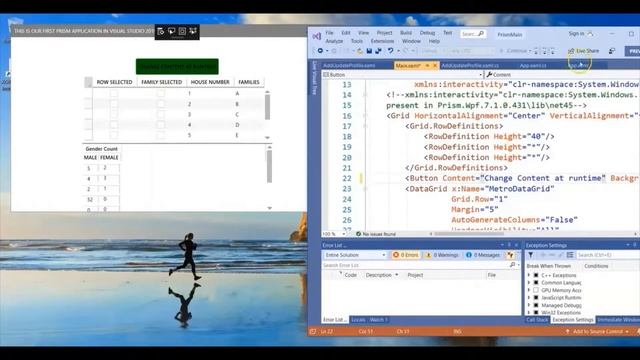The width and height of the screenshot is (640, 360).
Task: Click the Save file toolbar icon
Action: pos(369,51)
